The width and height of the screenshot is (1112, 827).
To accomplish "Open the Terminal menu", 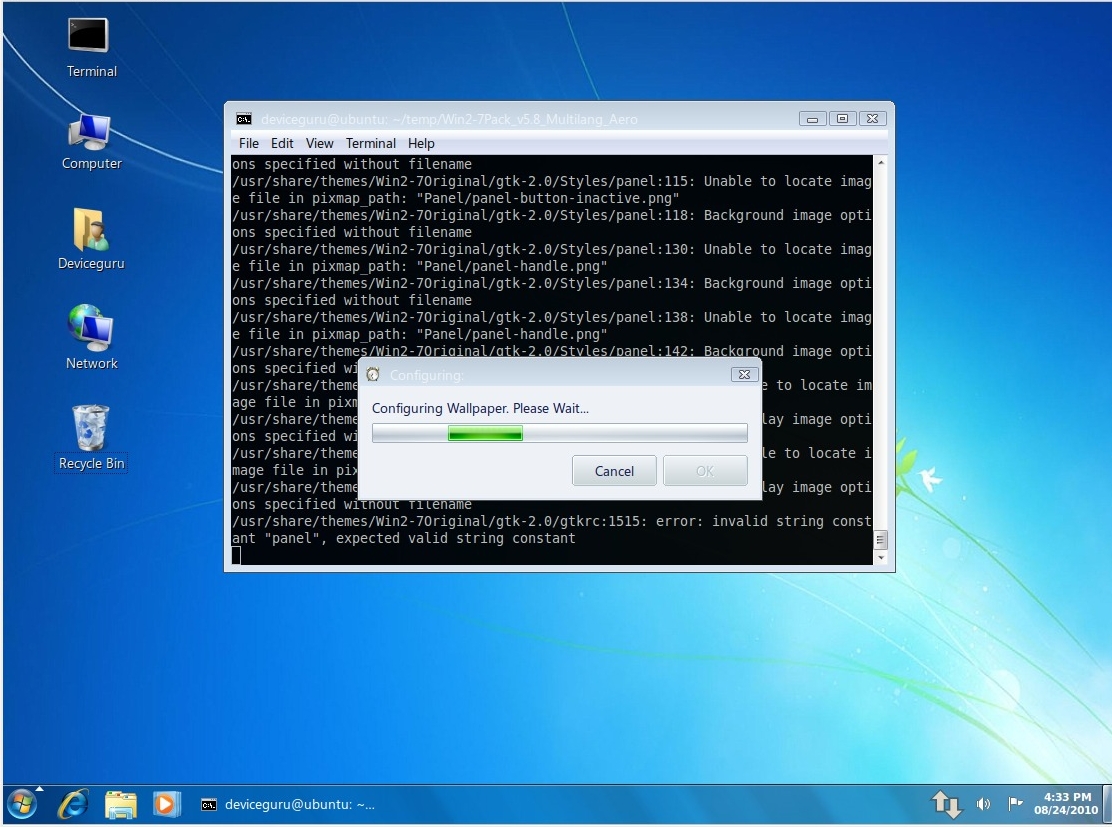I will point(371,143).
